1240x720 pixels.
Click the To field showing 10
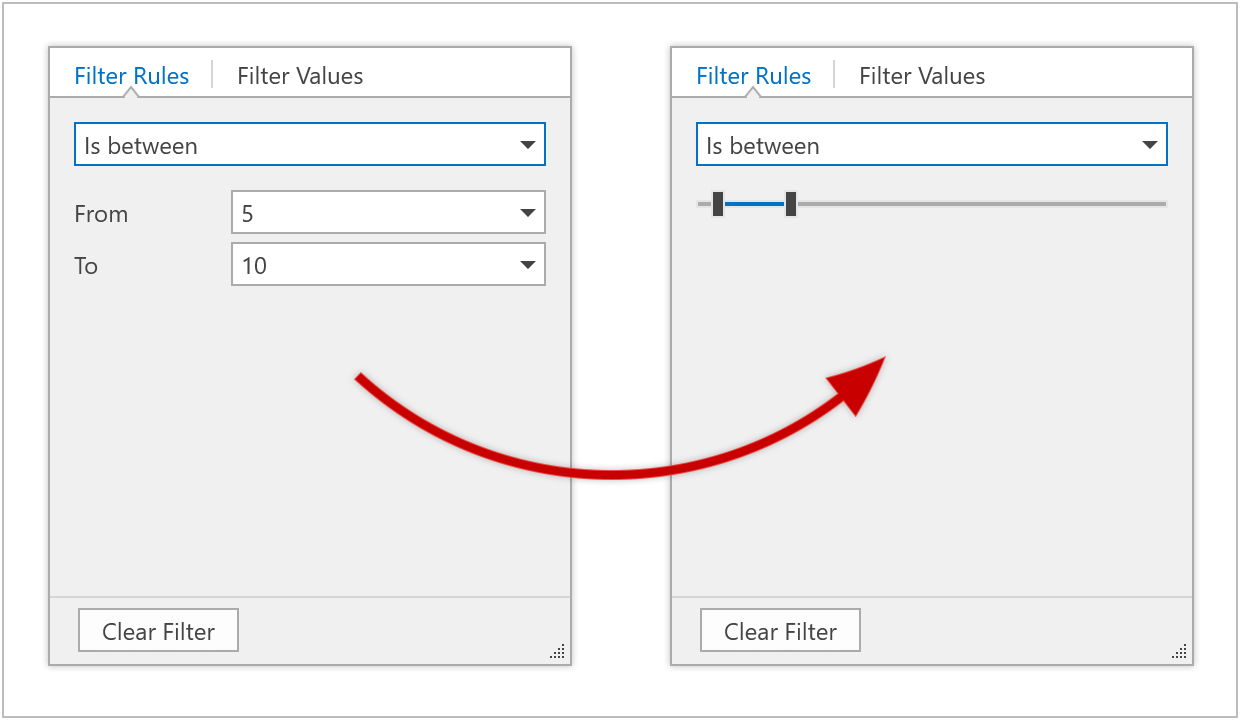click(370, 265)
